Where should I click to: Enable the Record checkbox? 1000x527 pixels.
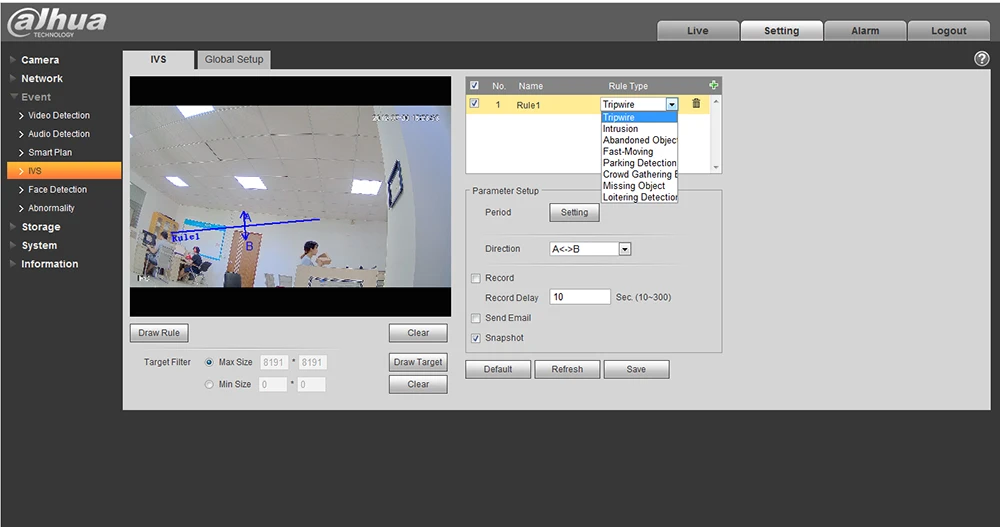(x=476, y=278)
